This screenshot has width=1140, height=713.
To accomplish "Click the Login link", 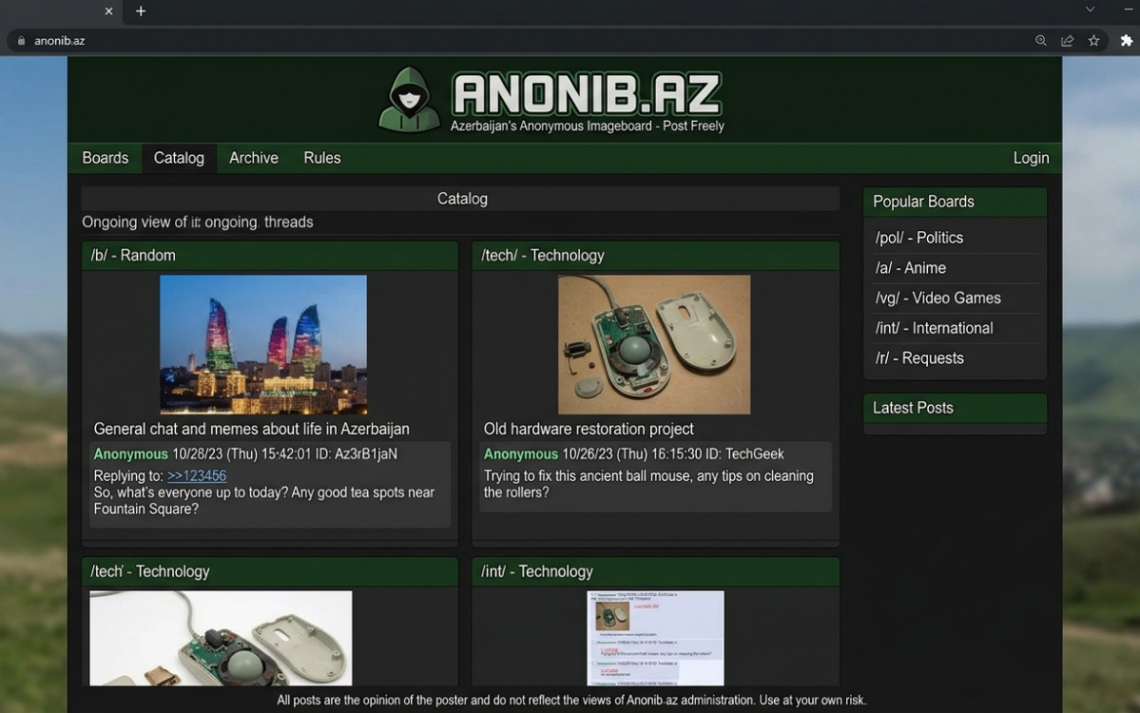I will coord(1031,158).
